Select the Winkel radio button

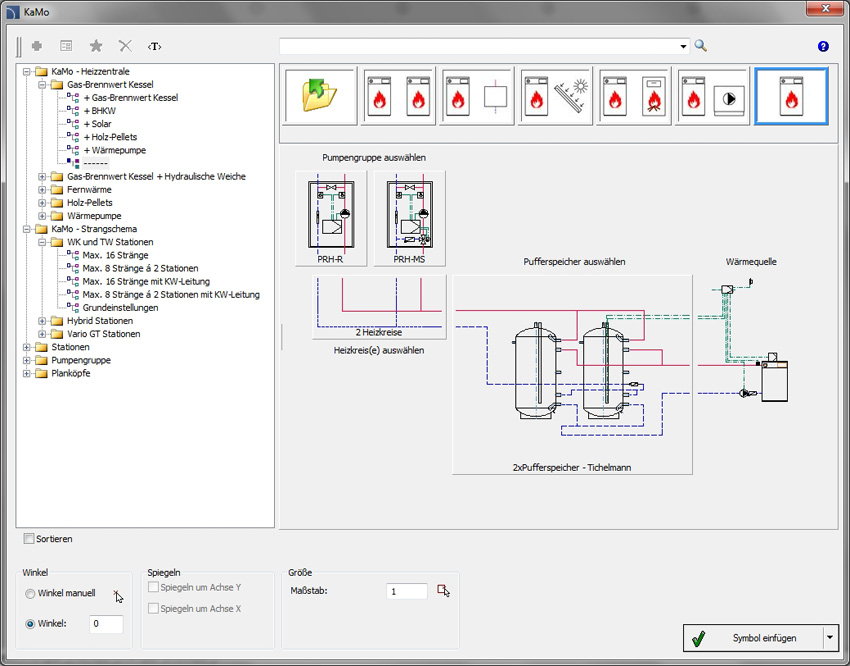30,624
